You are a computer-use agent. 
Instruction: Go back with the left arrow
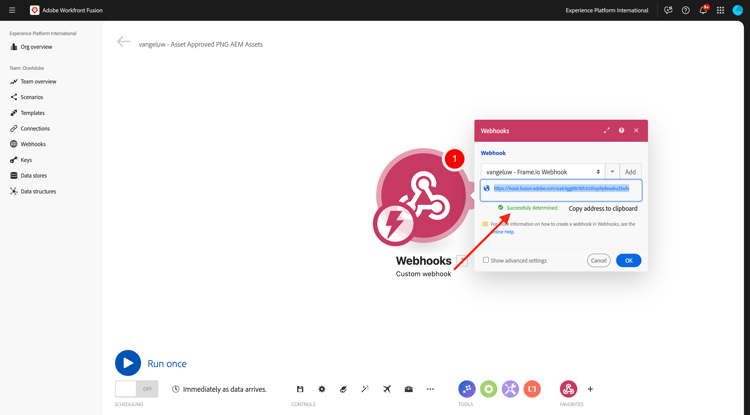[123, 42]
